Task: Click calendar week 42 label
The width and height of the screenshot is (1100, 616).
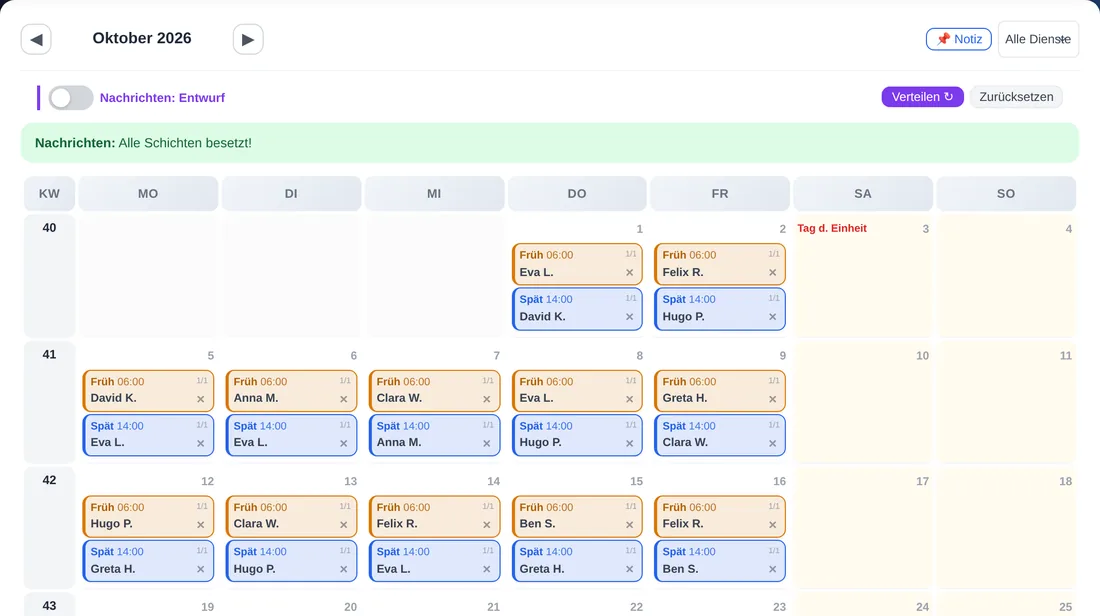Action: [x=49, y=480]
